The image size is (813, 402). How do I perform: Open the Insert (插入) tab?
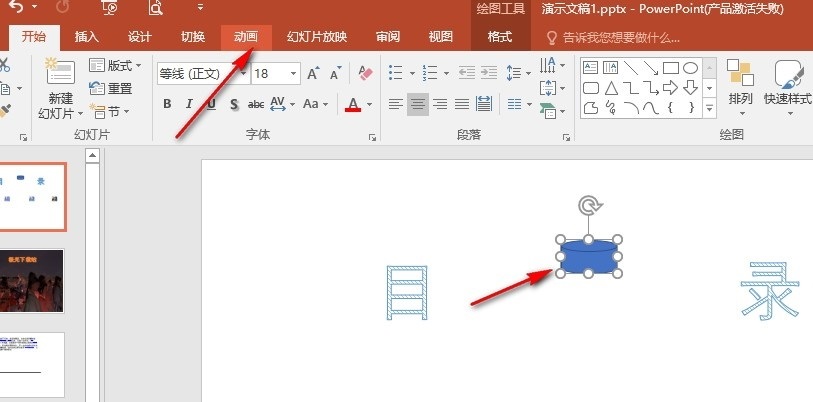pos(87,37)
